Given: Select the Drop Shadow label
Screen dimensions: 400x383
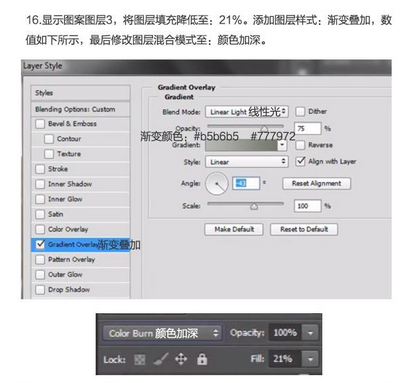Looking at the screenshot, I should [x=69, y=290].
